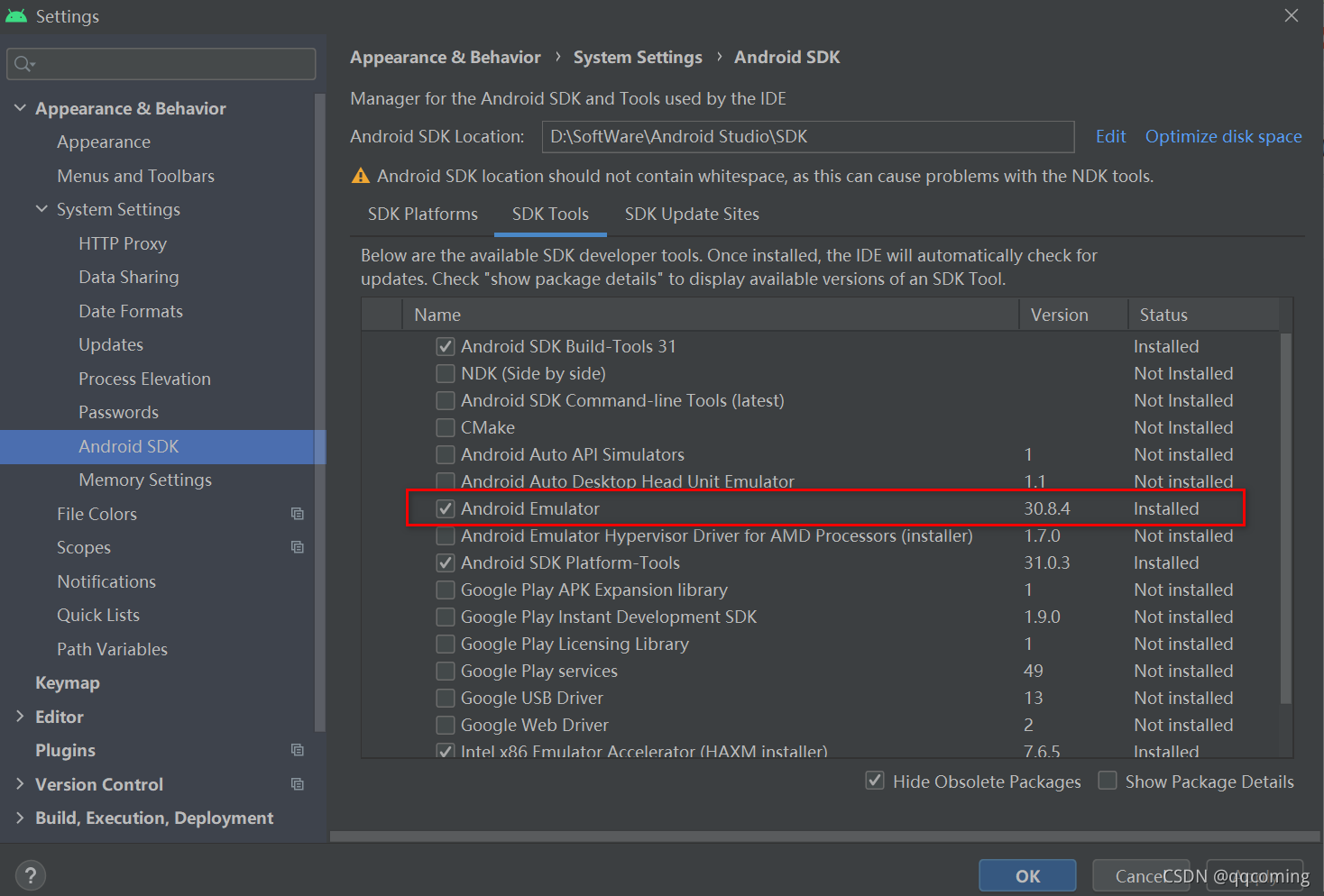Open Date Formats settings
This screenshot has width=1324, height=896.
pos(131,311)
